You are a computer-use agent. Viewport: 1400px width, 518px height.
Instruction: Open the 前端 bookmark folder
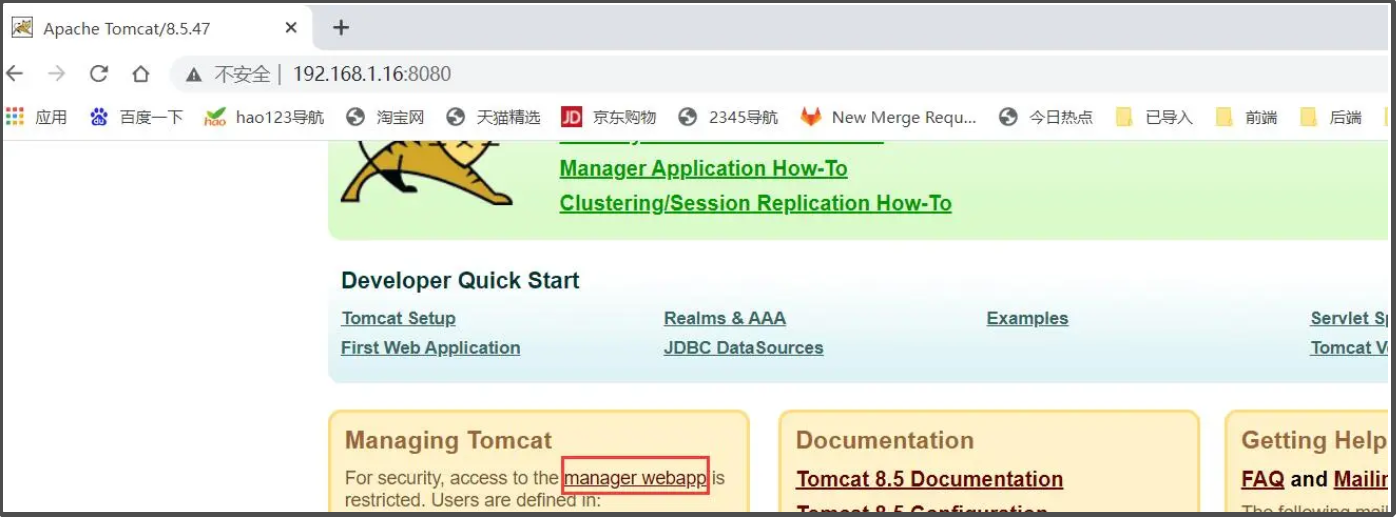coord(1246,117)
